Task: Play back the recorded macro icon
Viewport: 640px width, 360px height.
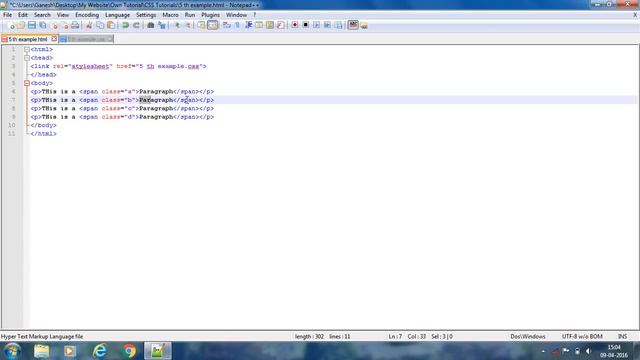Action: point(316,25)
